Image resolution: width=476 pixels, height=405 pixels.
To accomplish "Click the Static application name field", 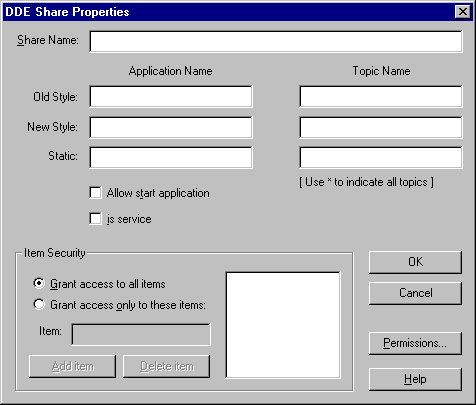I will tap(171, 157).
